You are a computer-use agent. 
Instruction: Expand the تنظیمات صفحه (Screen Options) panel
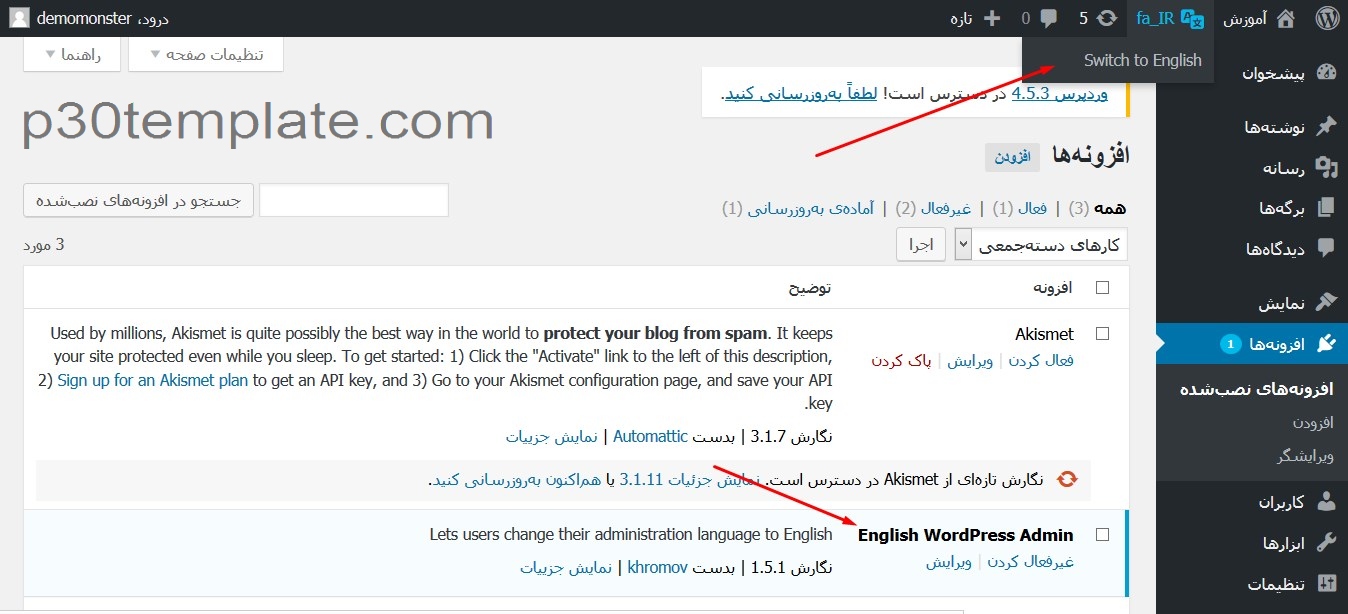tap(206, 54)
